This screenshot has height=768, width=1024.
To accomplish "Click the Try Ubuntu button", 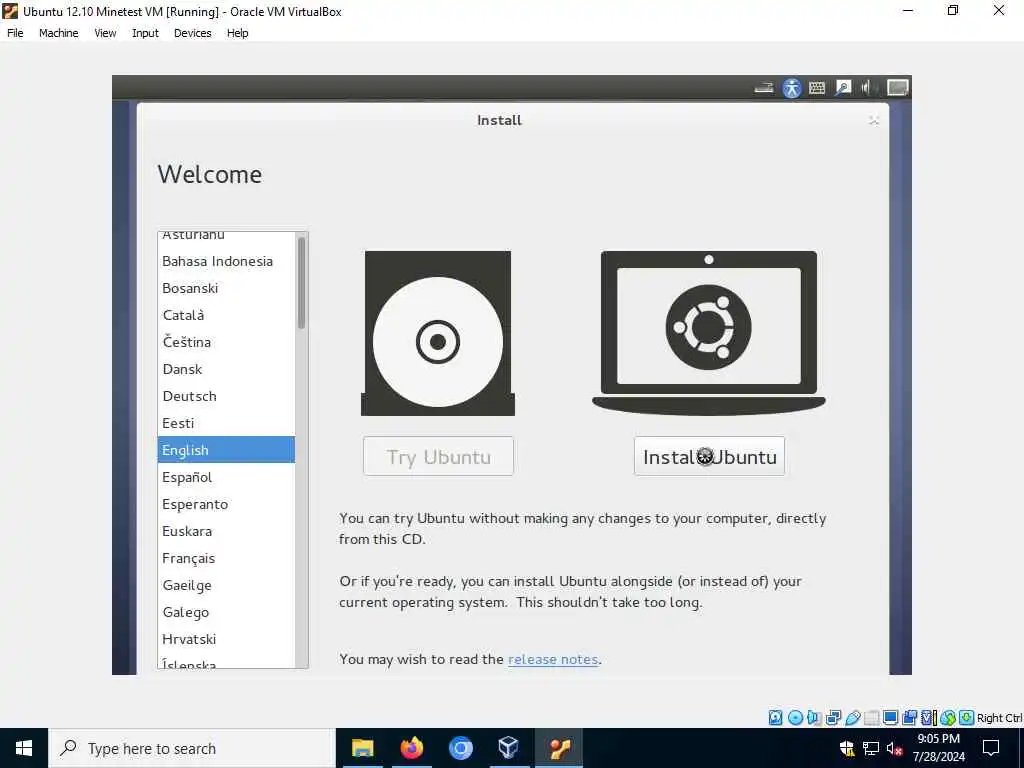I will point(438,456).
